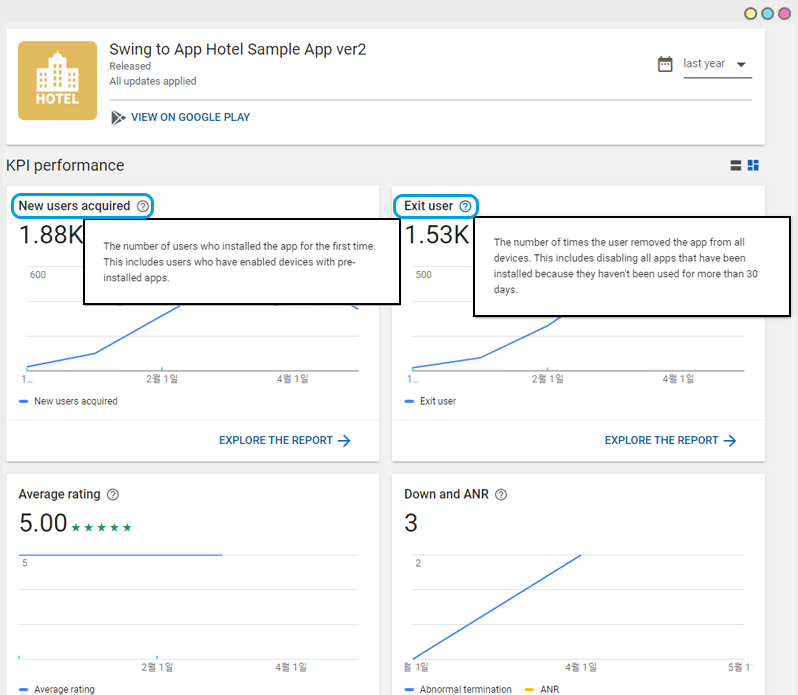The height and width of the screenshot is (695, 798).
Task: Click help icon beside Exit user title
Action: 465,206
